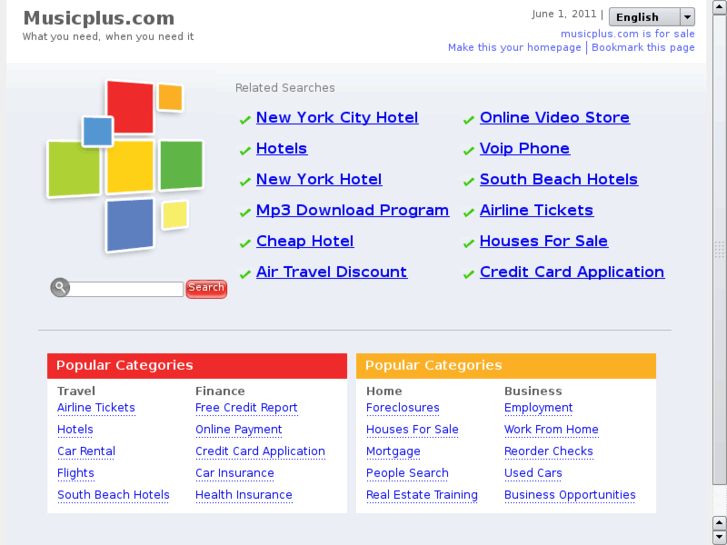Open Health Insurance link
Image resolution: width=727 pixels, height=545 pixels.
(244, 495)
